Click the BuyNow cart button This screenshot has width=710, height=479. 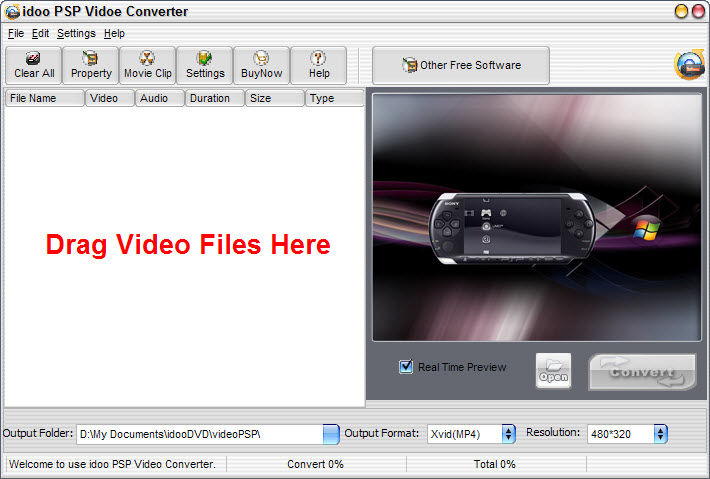tap(262, 66)
